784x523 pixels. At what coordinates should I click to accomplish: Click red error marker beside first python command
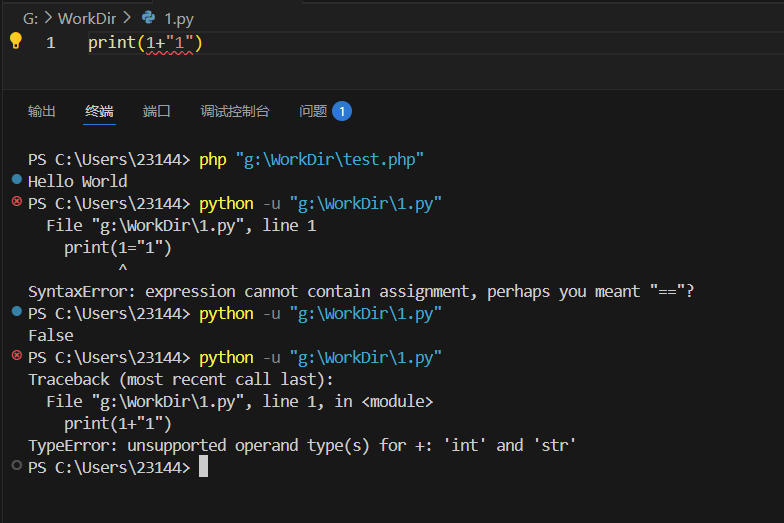(x=16, y=202)
